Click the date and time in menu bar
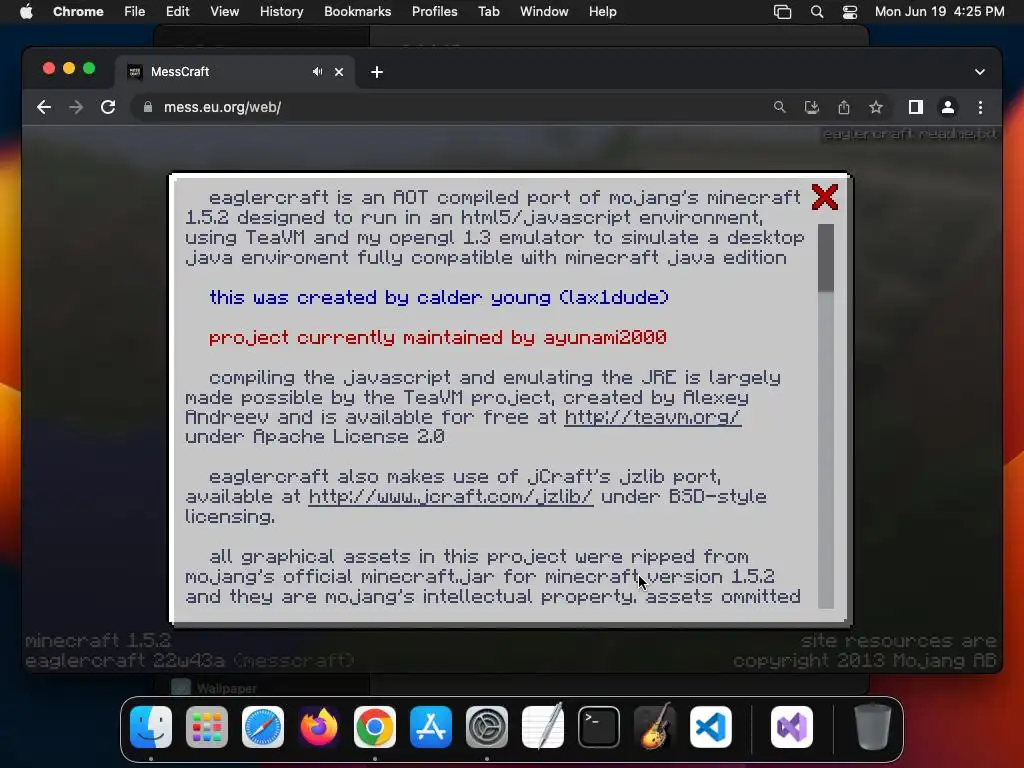 tap(939, 12)
